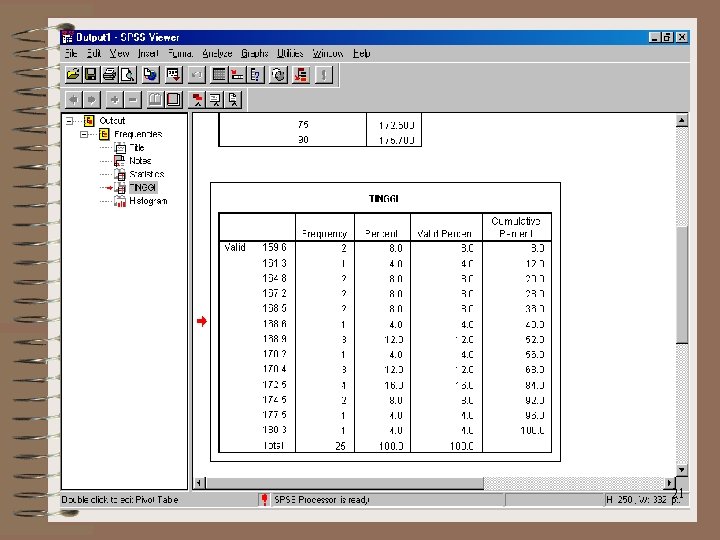The width and height of the screenshot is (720, 540).
Task: Click the Insert Heading toolbar icon
Action: coord(197,99)
